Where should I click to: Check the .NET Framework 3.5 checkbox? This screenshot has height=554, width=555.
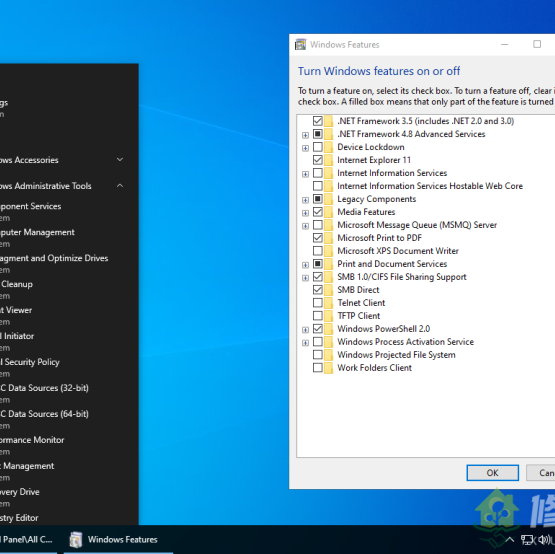pyautogui.click(x=317, y=121)
